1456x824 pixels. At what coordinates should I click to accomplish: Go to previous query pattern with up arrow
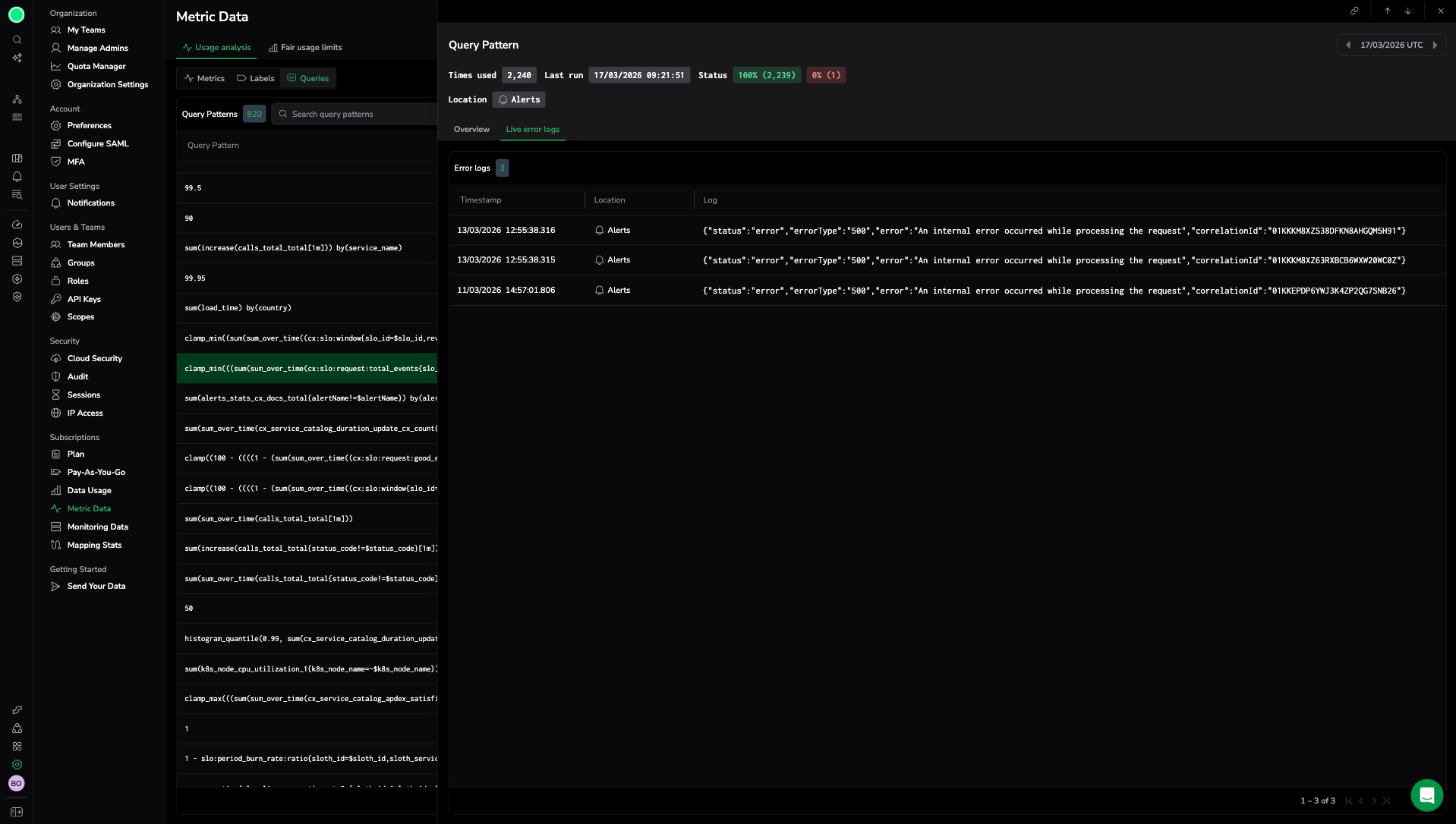coord(1387,11)
